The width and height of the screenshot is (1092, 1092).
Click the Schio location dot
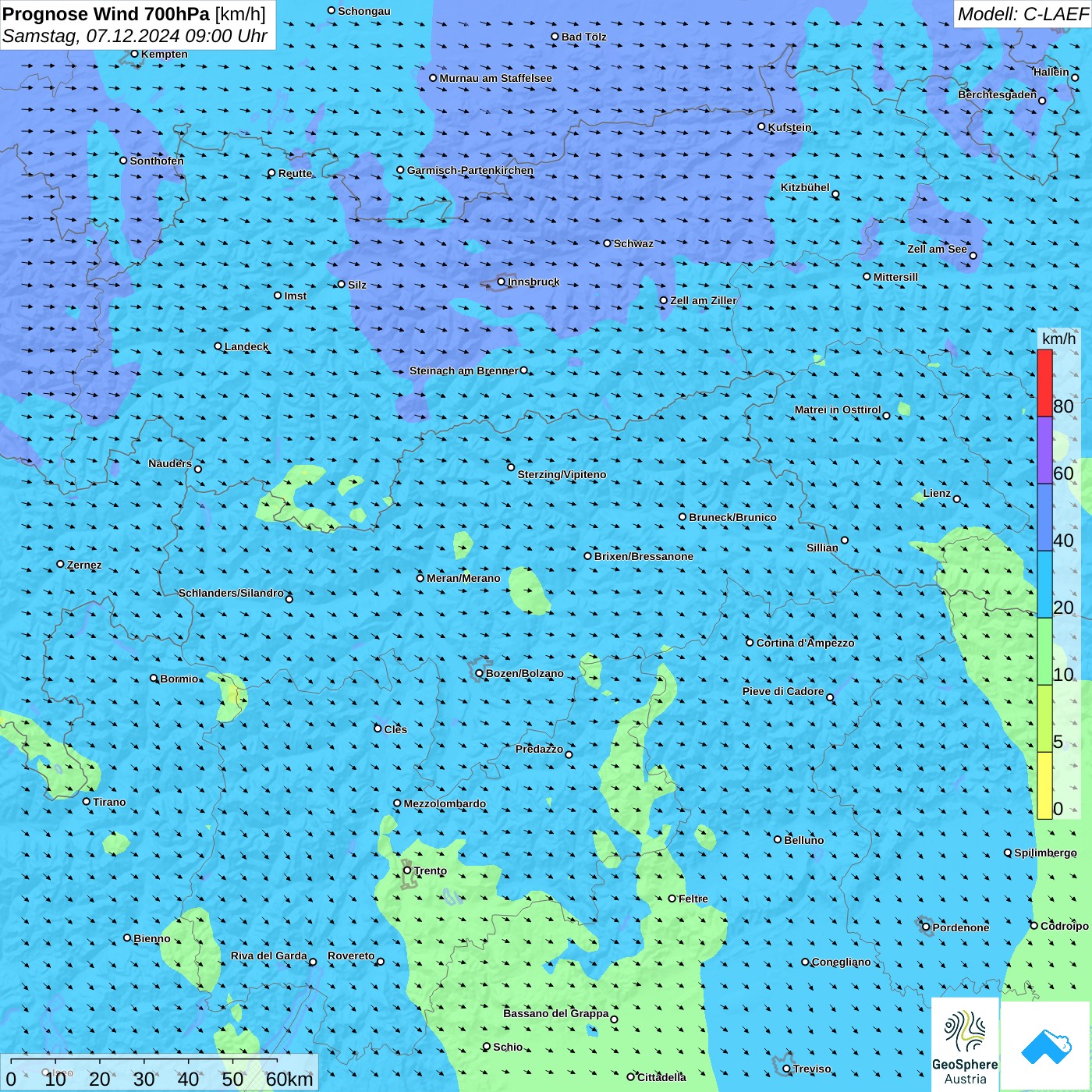click(487, 1047)
